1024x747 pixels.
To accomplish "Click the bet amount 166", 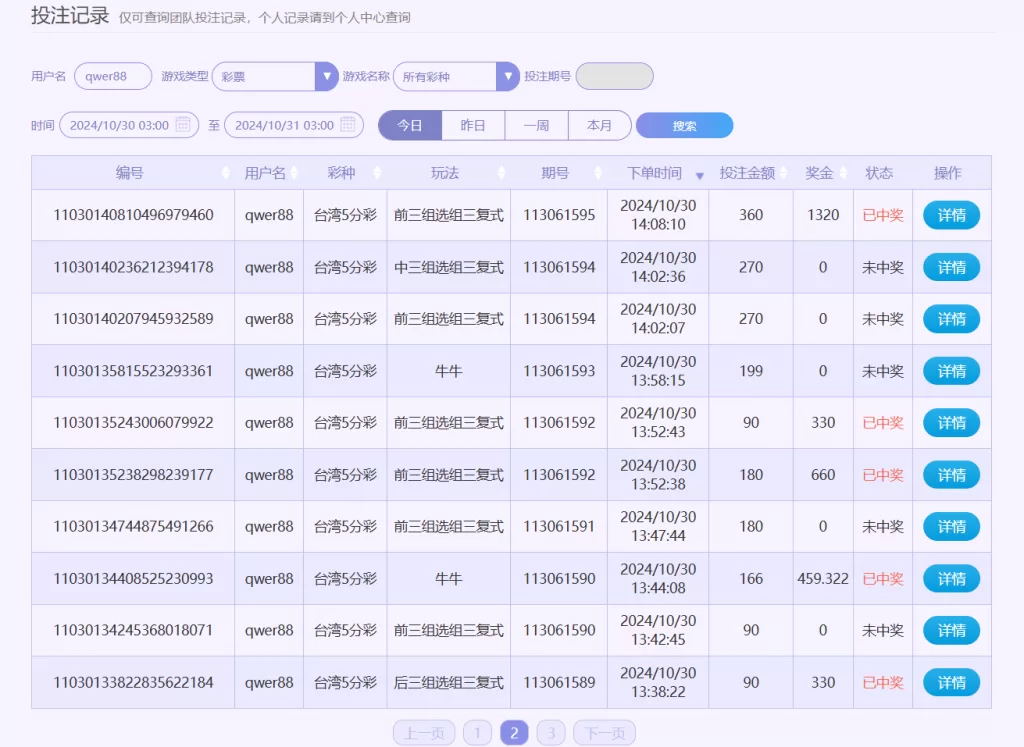I will click(751, 579).
